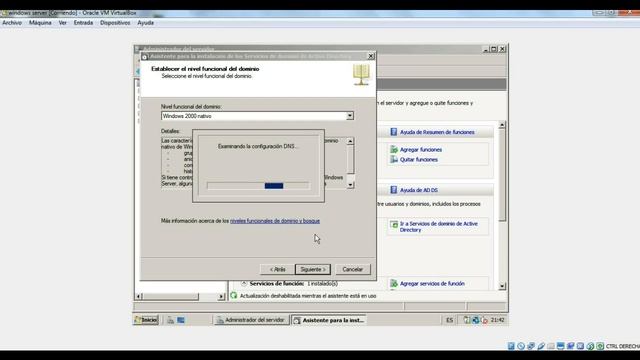Click the Server Manager quick launch icon
This screenshot has width=640, height=360.
click(171, 320)
